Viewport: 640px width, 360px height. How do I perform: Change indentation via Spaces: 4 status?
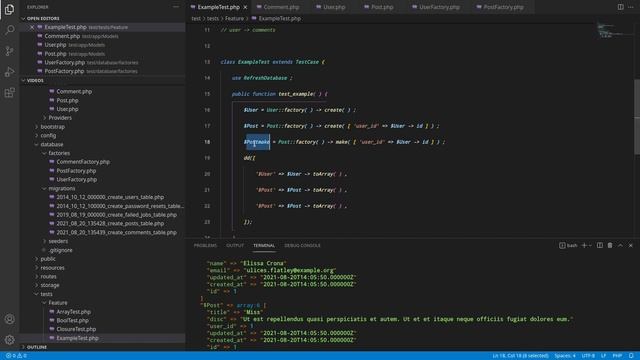coord(565,356)
